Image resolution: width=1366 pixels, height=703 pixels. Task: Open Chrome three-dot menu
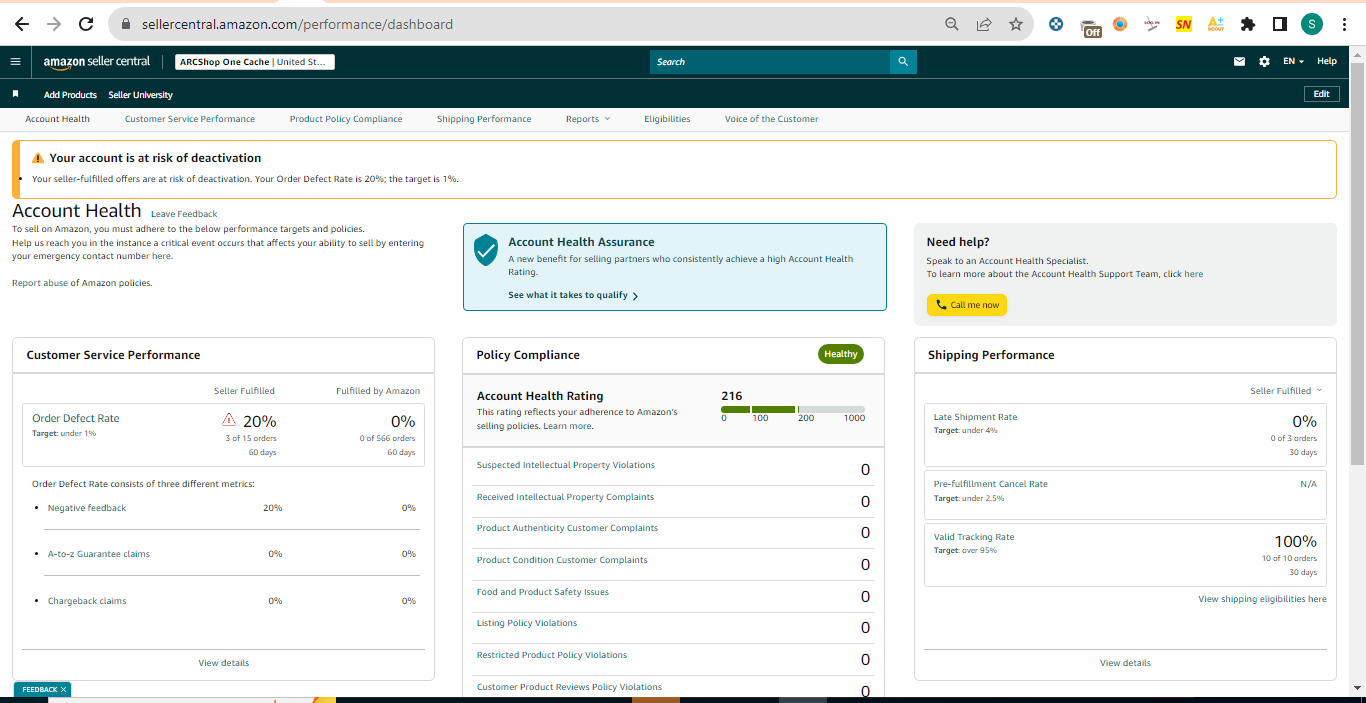click(1344, 24)
